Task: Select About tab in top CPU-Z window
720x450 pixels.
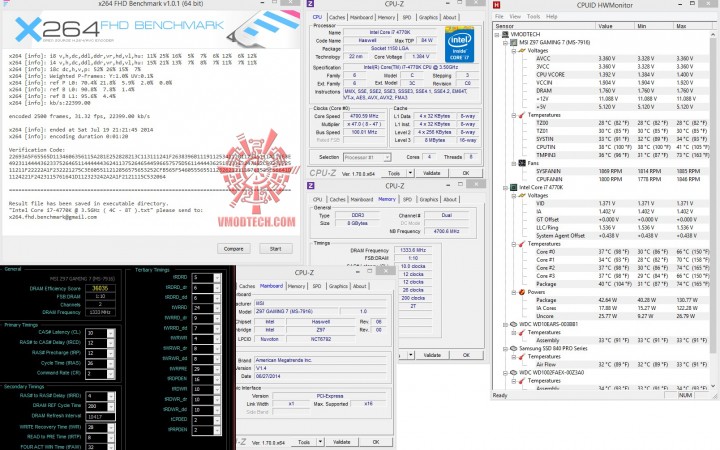Action: 450,17
